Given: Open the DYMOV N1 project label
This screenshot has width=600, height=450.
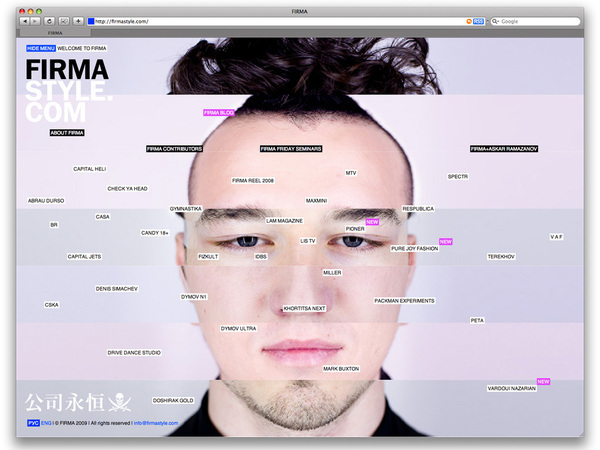Looking at the screenshot, I should 194,297.
